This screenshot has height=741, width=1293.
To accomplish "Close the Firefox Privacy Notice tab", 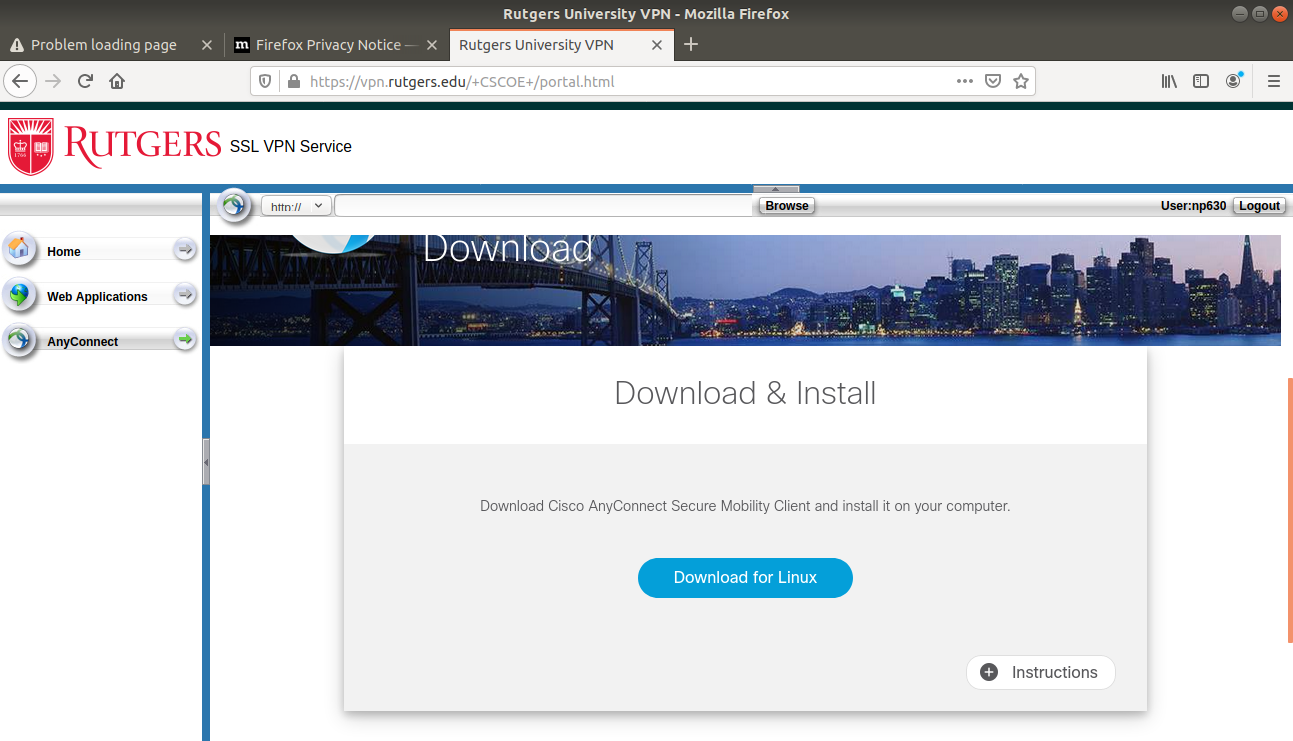I will [x=432, y=45].
